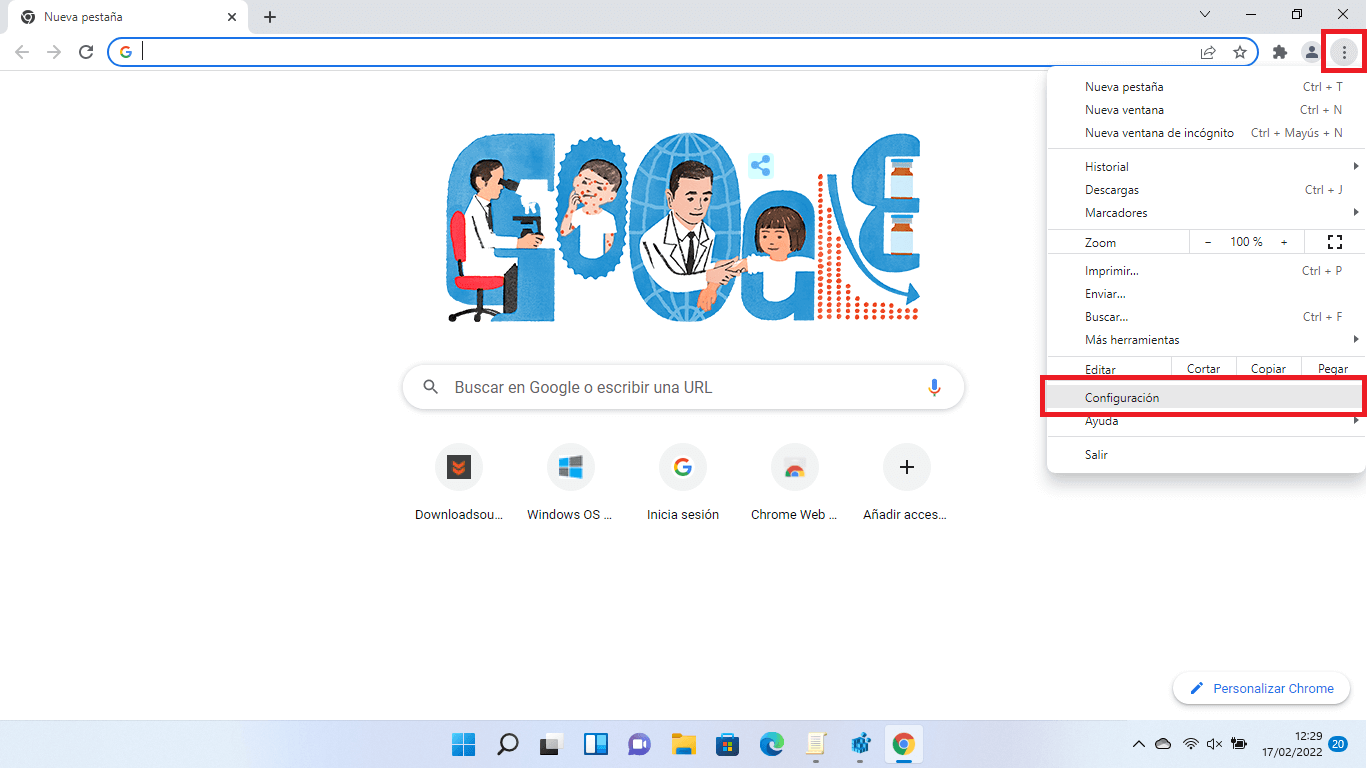Click the 100 % zoom value
Screen dimensions: 1367x769
pyautogui.click(x=1246, y=242)
